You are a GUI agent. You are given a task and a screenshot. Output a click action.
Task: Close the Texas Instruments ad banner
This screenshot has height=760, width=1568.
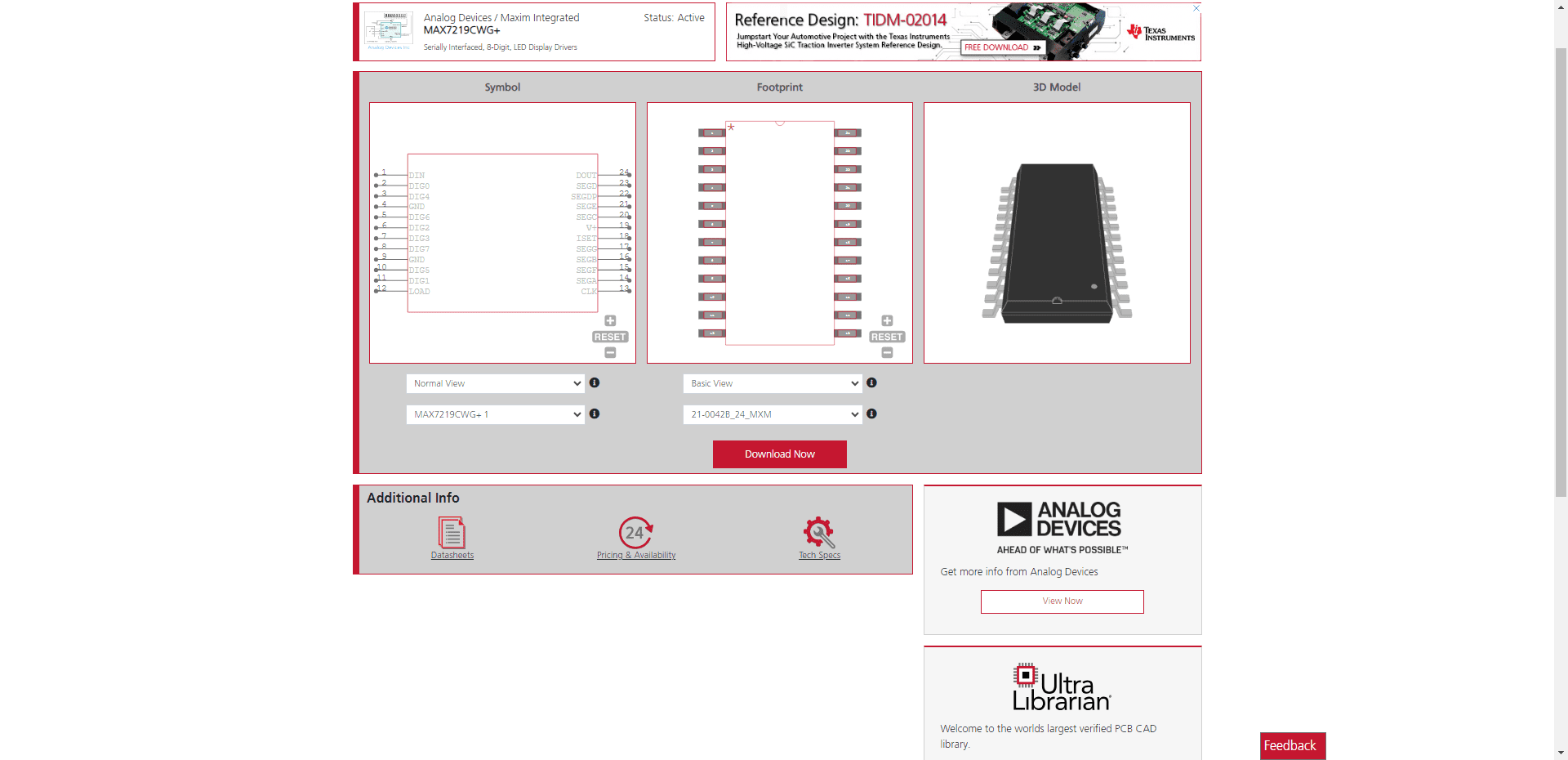click(x=1196, y=8)
